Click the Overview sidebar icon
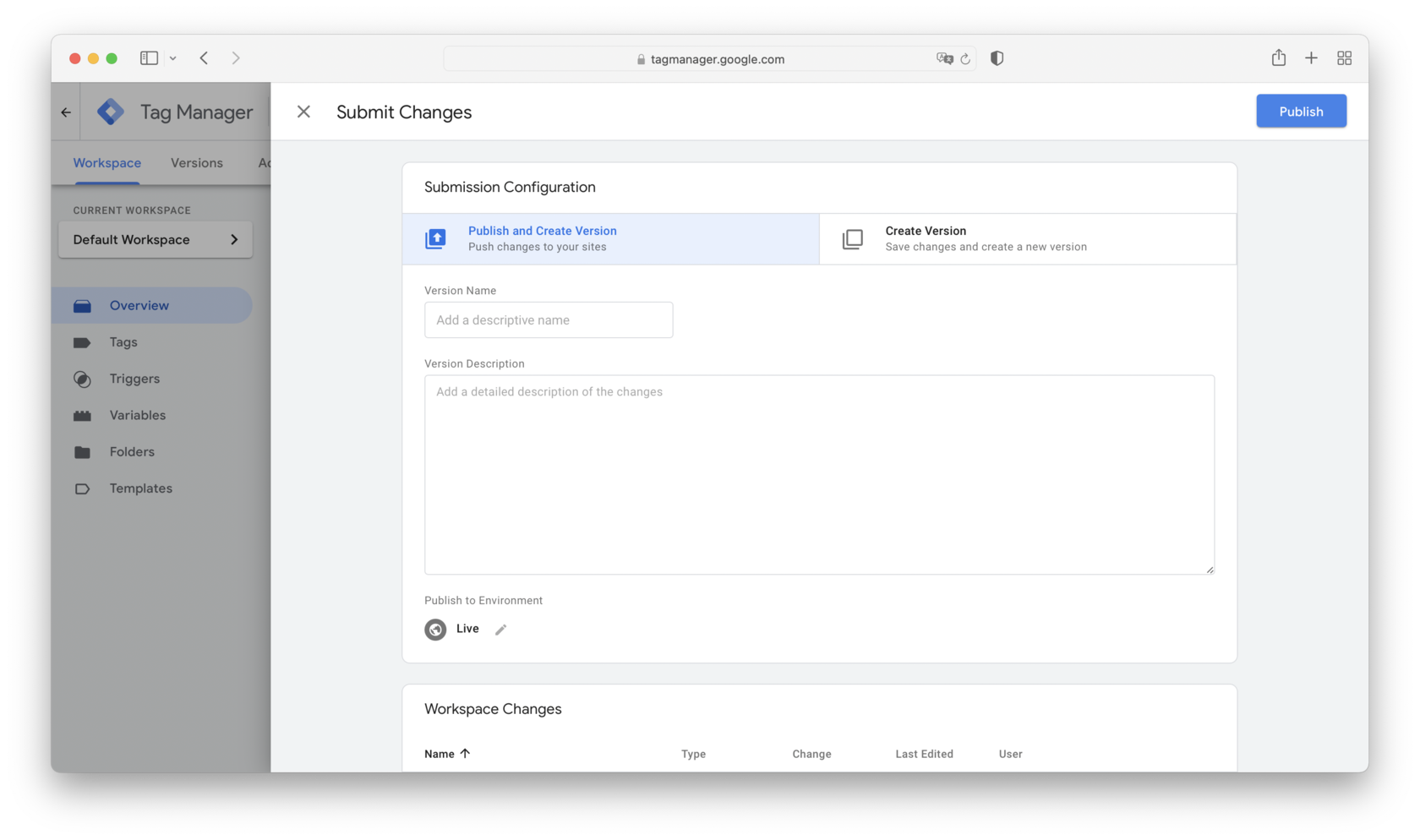The image size is (1420, 840). pos(83,305)
